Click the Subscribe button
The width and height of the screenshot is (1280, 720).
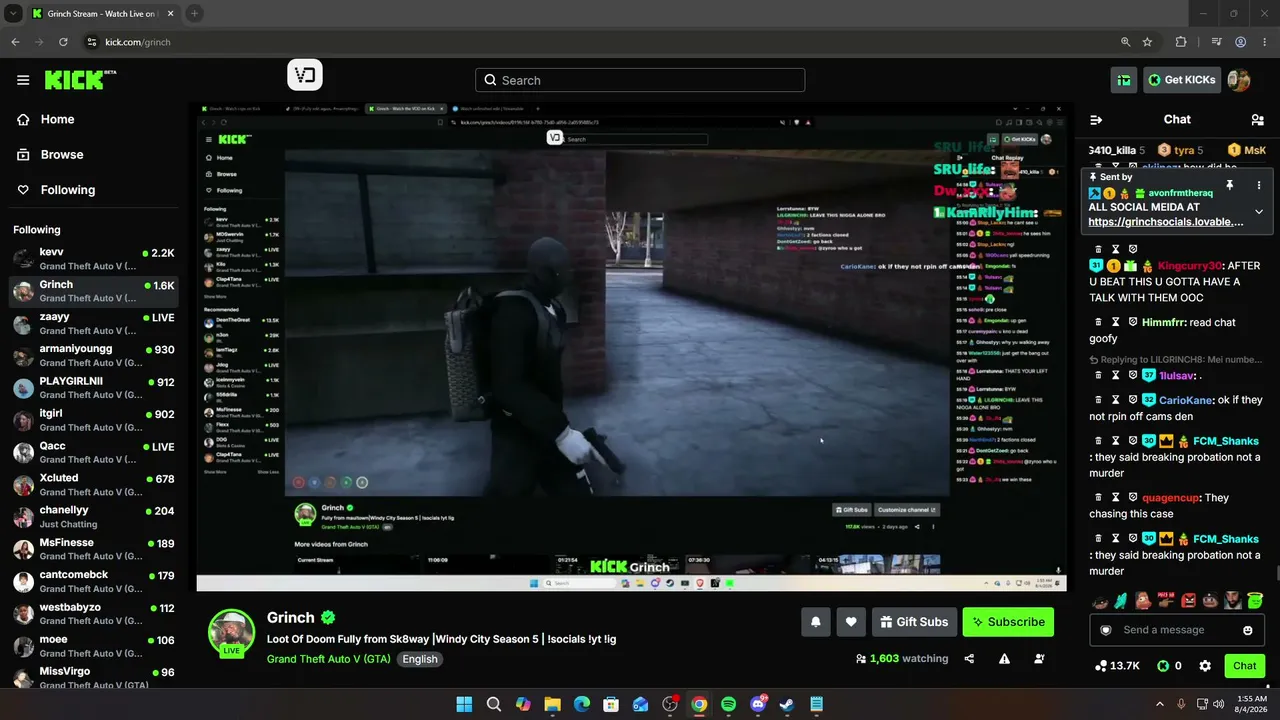[x=1008, y=622]
